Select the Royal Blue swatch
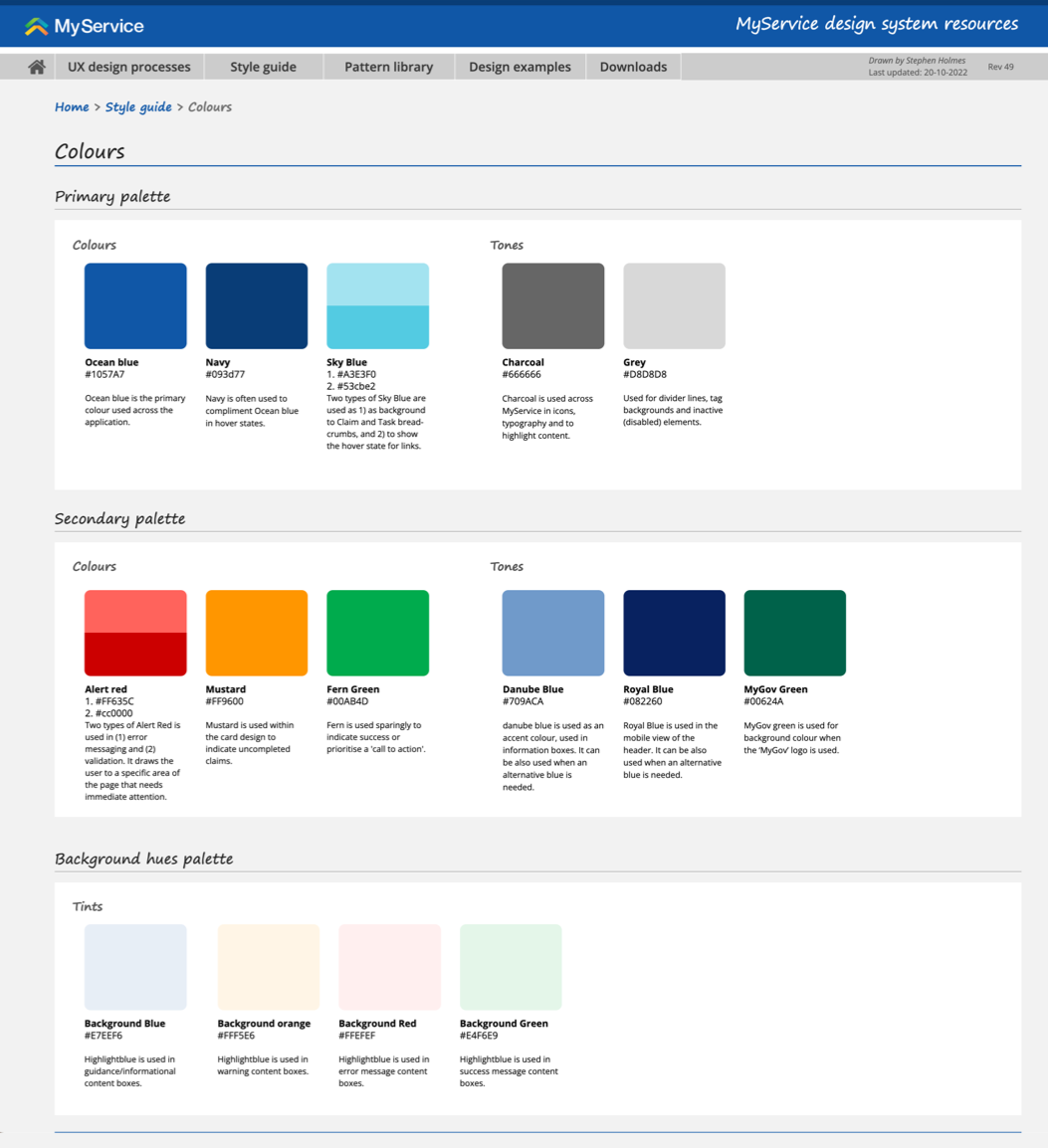 (675, 633)
